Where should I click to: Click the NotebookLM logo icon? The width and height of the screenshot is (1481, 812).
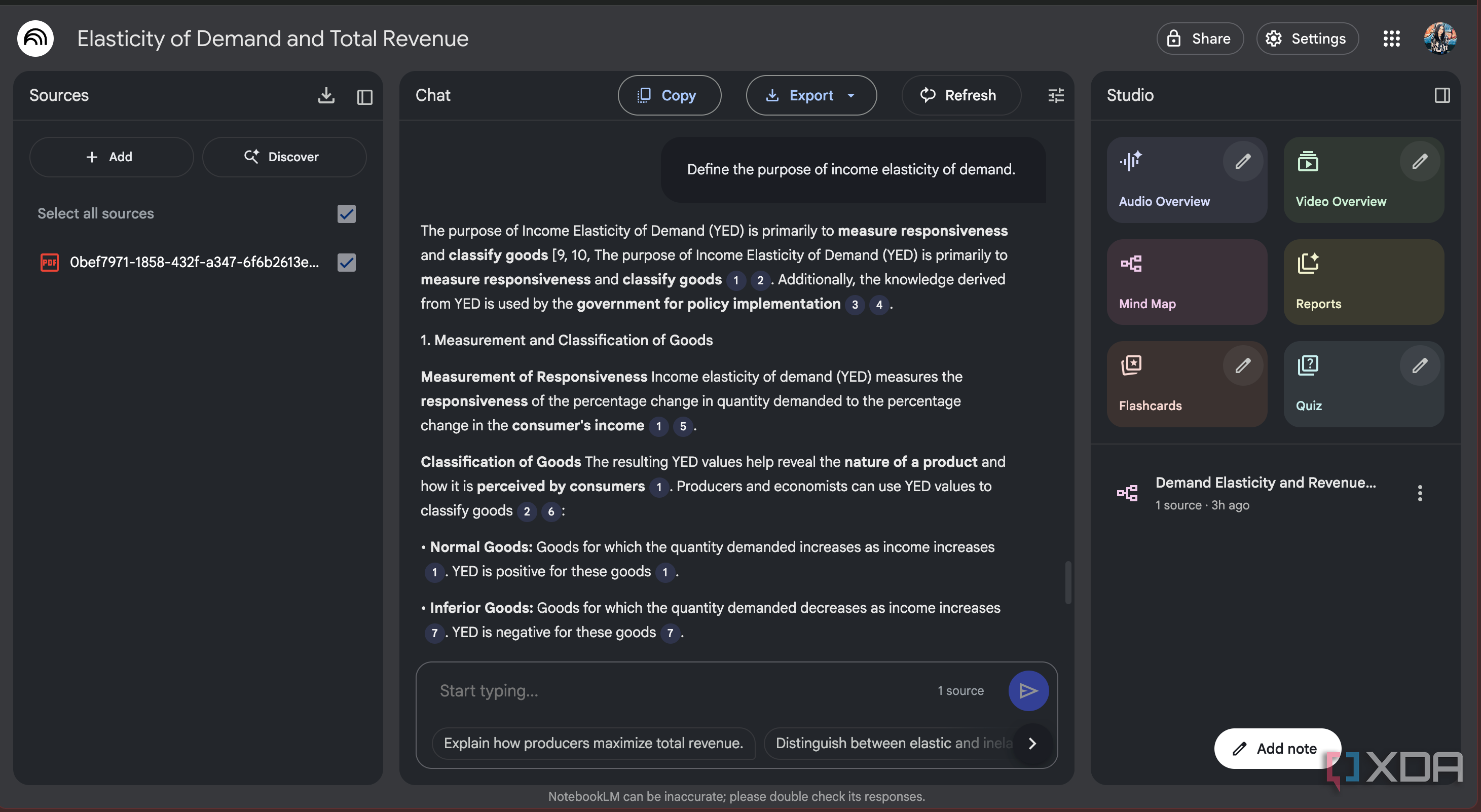(x=35, y=39)
